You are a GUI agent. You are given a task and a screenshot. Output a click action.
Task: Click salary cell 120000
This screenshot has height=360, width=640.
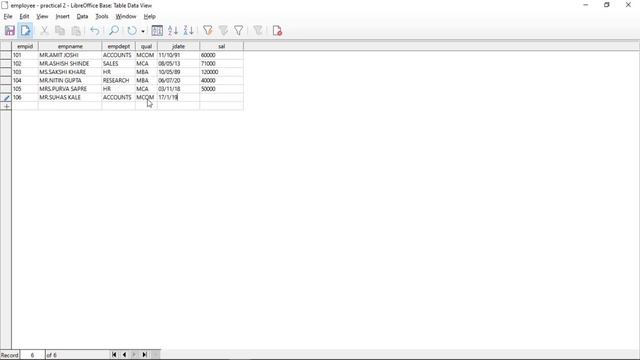[x=222, y=72]
